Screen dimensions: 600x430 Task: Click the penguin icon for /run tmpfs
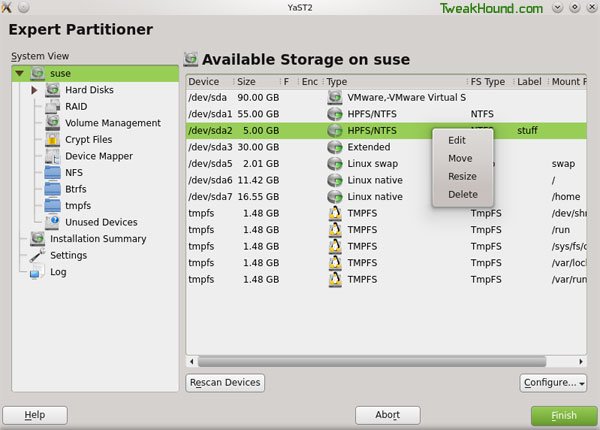[x=335, y=230]
